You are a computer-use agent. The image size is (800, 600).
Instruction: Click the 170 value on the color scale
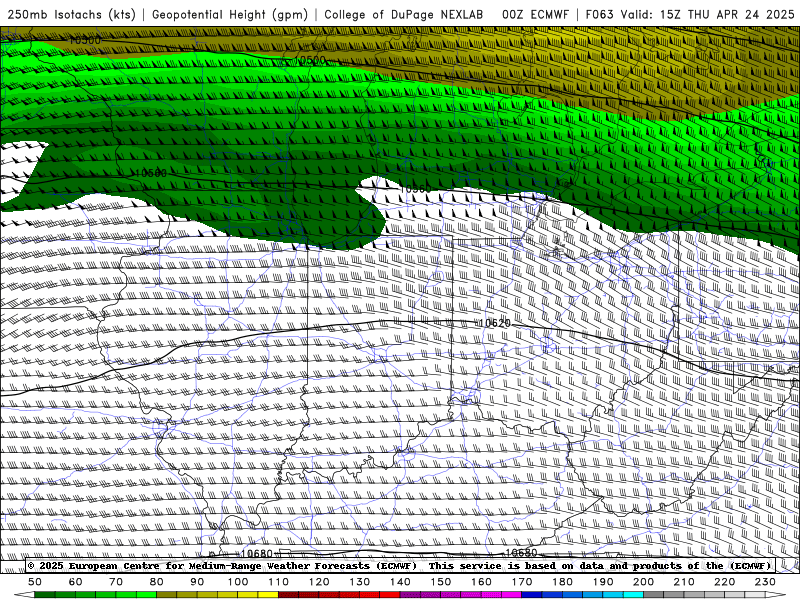[522, 582]
